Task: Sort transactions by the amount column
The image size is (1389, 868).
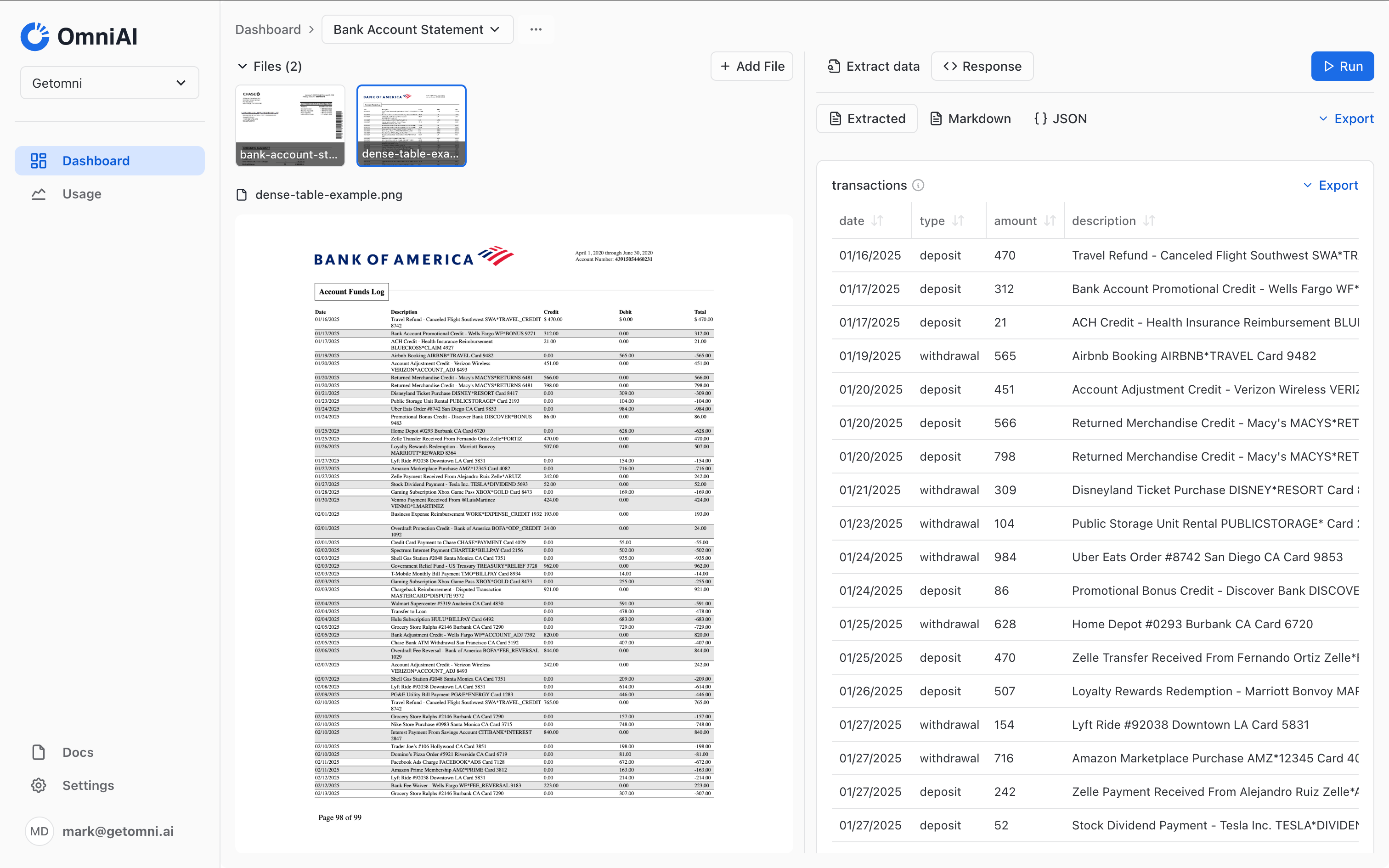Action: tap(1050, 221)
